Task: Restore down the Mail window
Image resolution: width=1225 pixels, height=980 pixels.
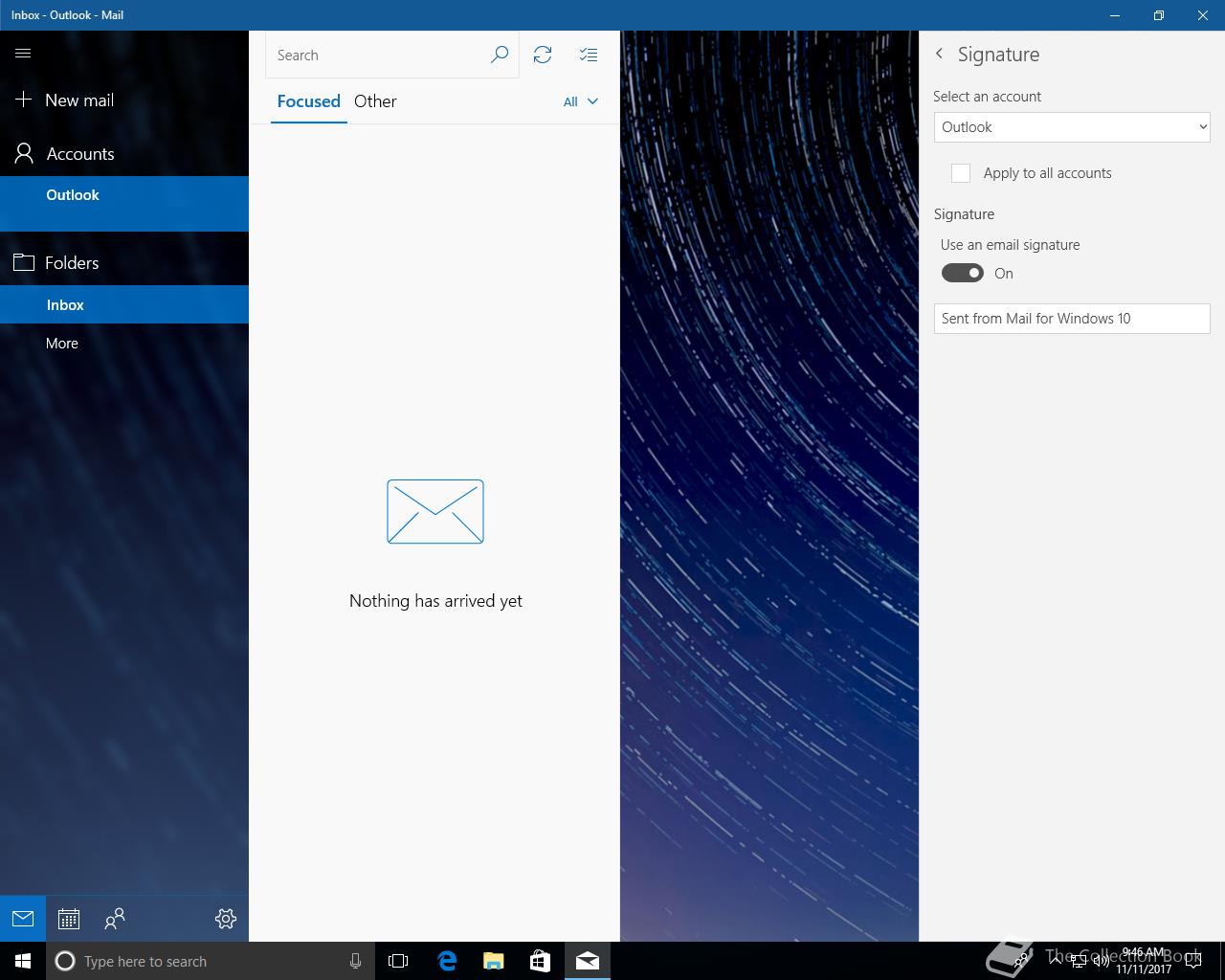Action: [1159, 15]
